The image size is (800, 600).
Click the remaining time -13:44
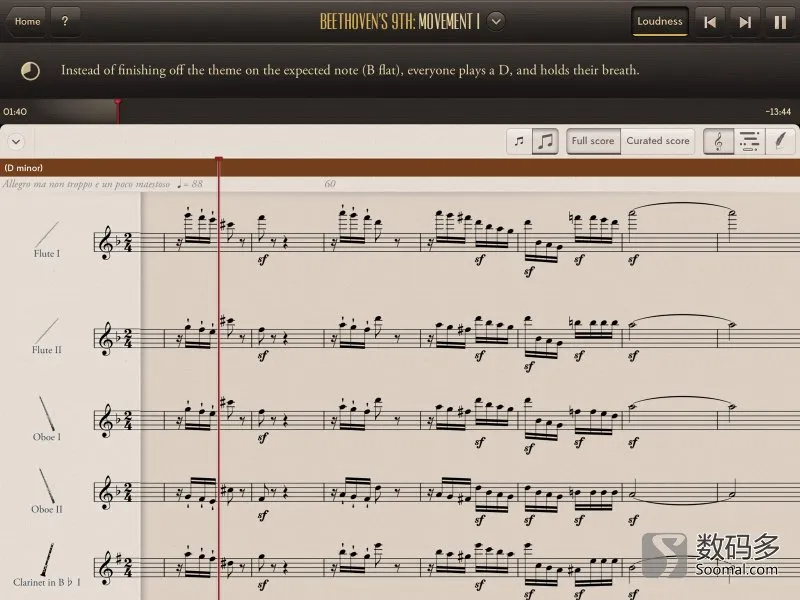778,112
